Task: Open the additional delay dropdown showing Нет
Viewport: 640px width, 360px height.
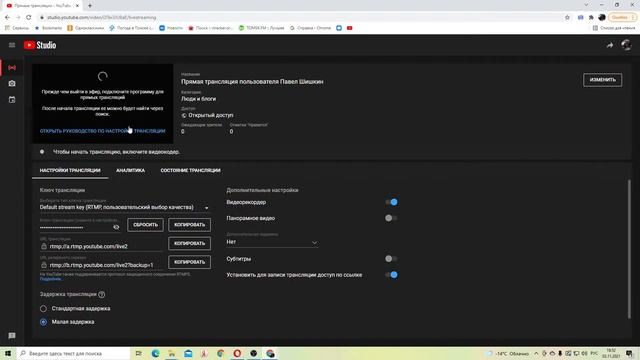Action: pos(272,242)
